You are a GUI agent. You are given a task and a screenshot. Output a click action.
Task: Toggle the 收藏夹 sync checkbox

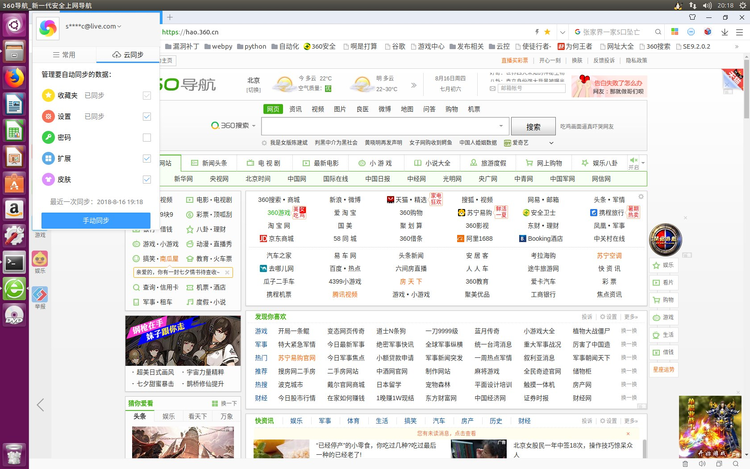pyautogui.click(x=147, y=96)
